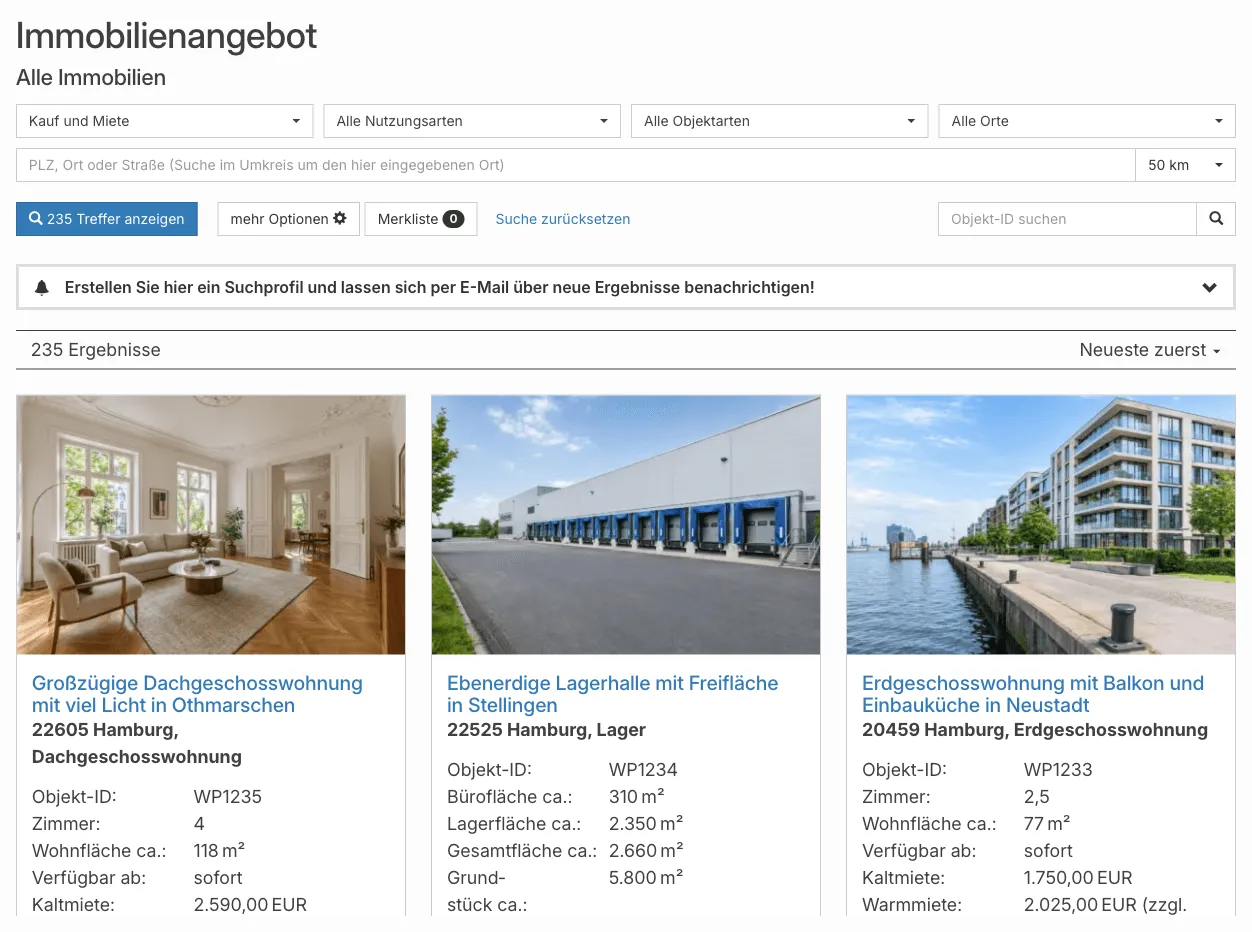This screenshot has width=1252, height=932.
Task: Click the Object ID value WP1233
Action: (1058, 770)
